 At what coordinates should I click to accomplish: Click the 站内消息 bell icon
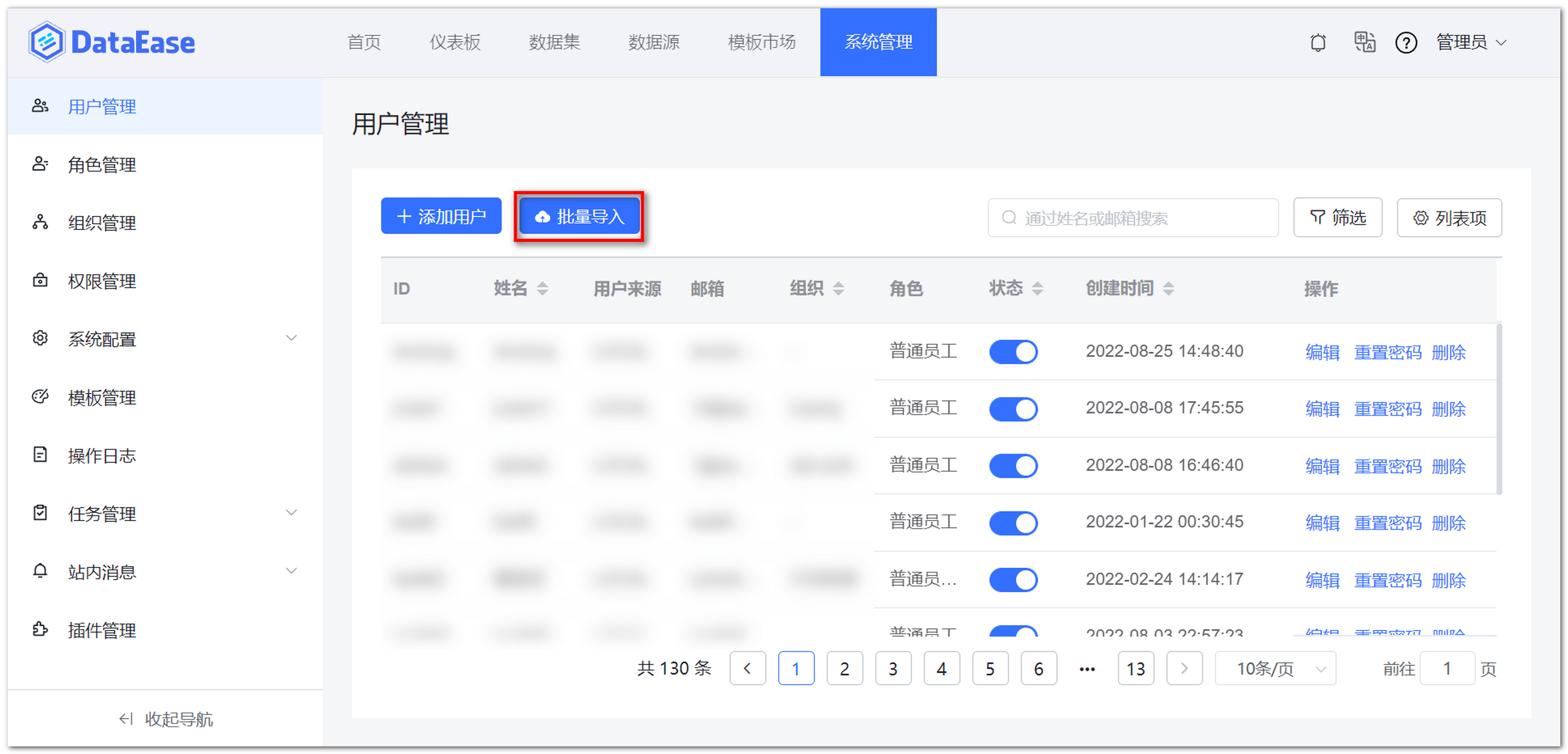coord(40,571)
